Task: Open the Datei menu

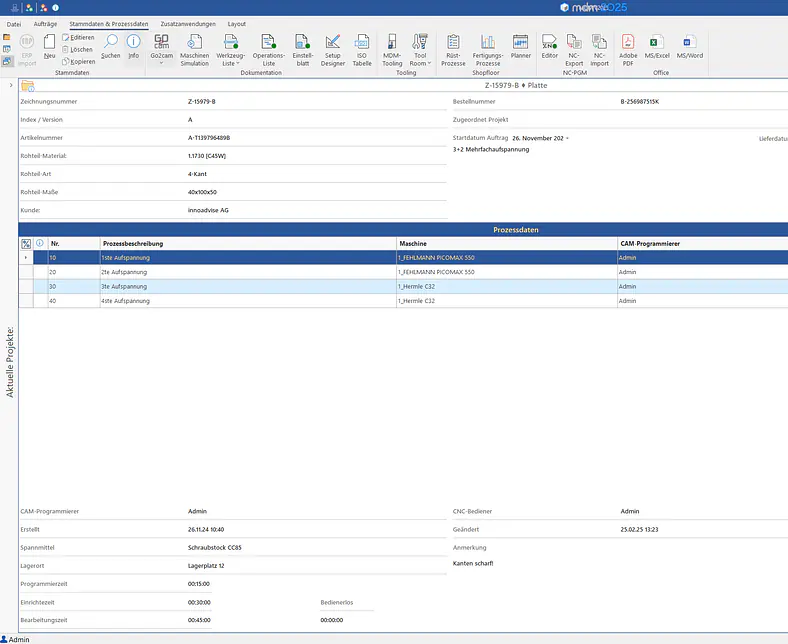Action: [14, 23]
